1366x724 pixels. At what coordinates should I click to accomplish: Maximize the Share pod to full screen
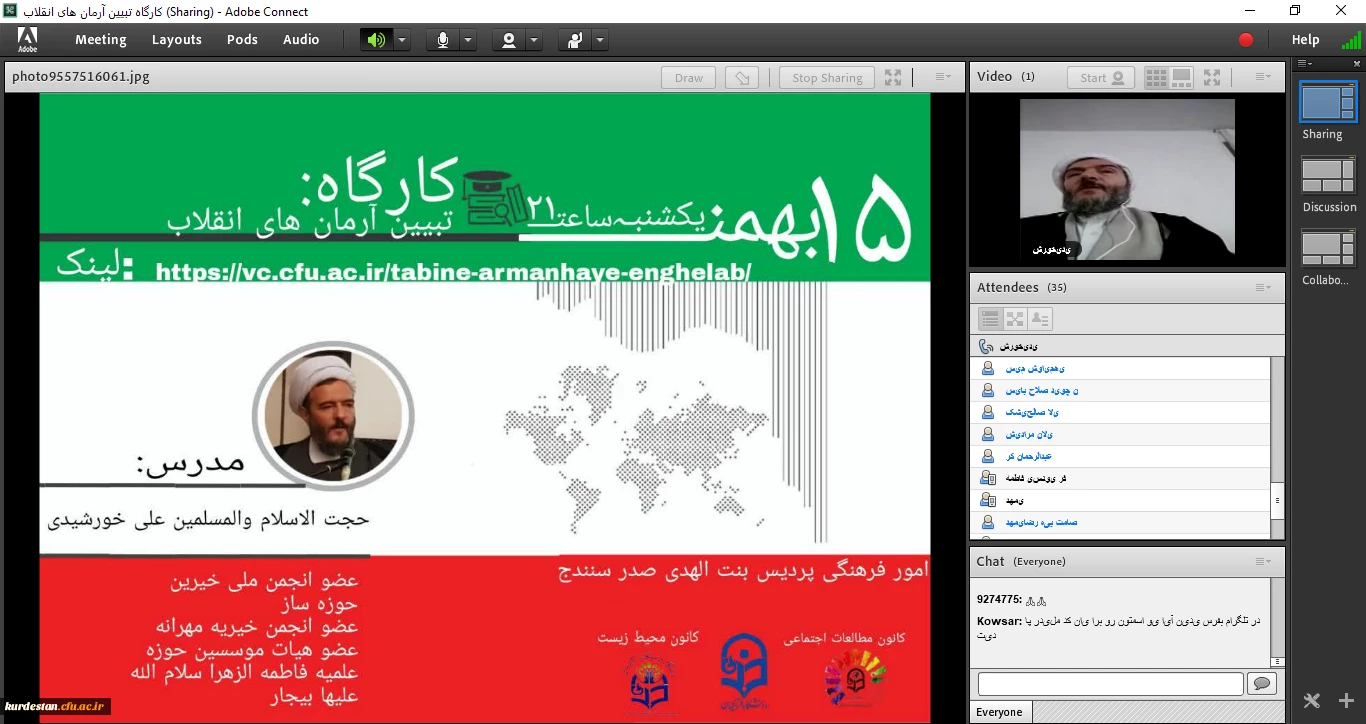pyautogui.click(x=893, y=78)
